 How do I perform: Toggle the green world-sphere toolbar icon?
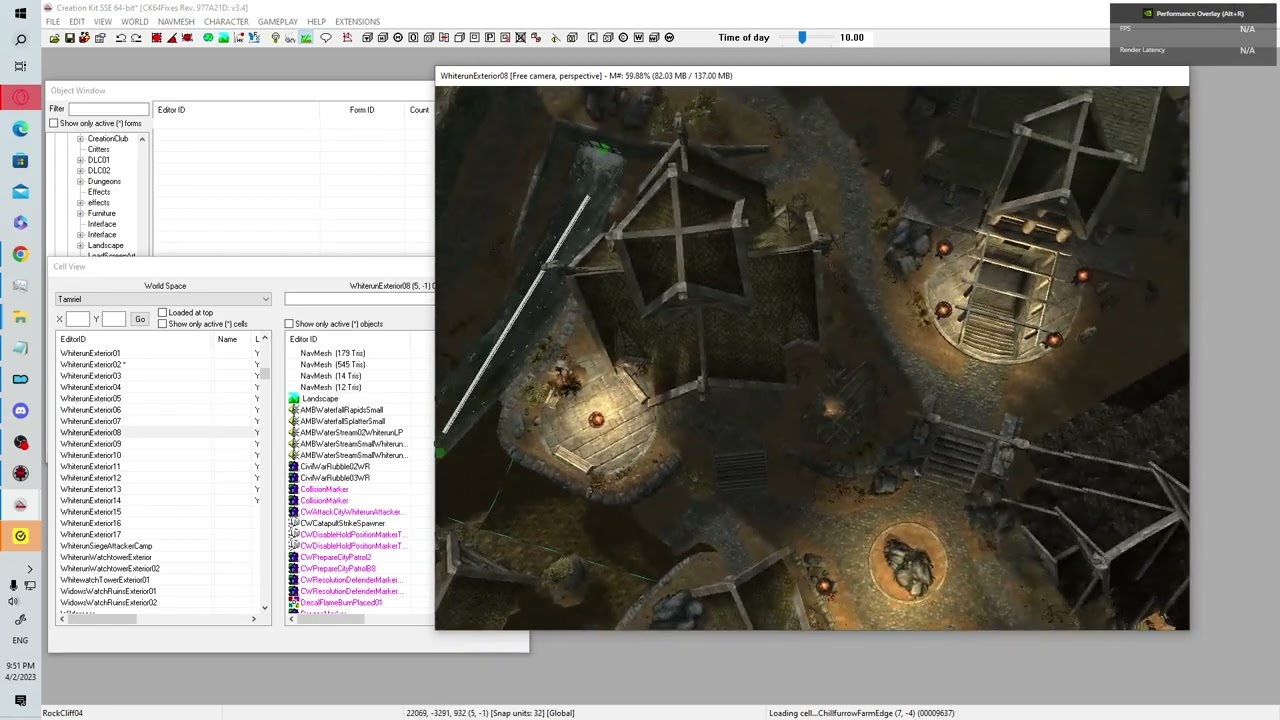(208, 38)
